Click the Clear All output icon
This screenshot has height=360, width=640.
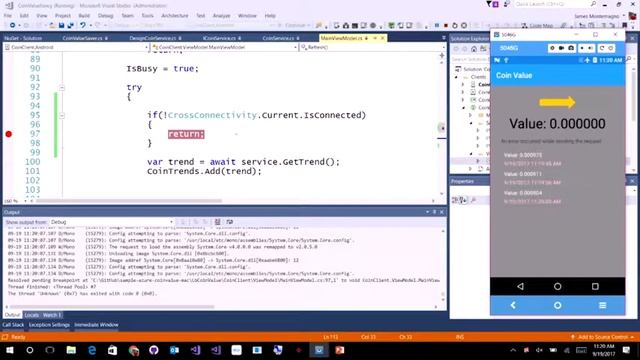point(218,222)
